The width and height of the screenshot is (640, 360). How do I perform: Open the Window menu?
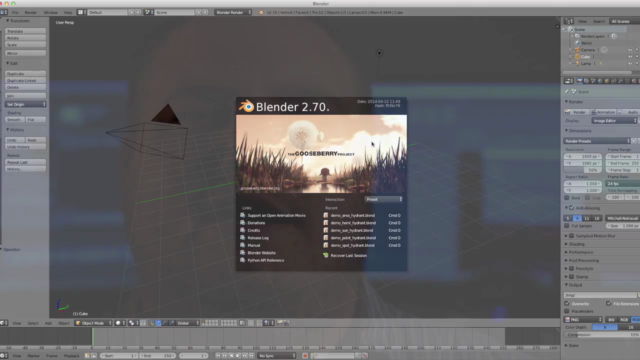coord(51,12)
